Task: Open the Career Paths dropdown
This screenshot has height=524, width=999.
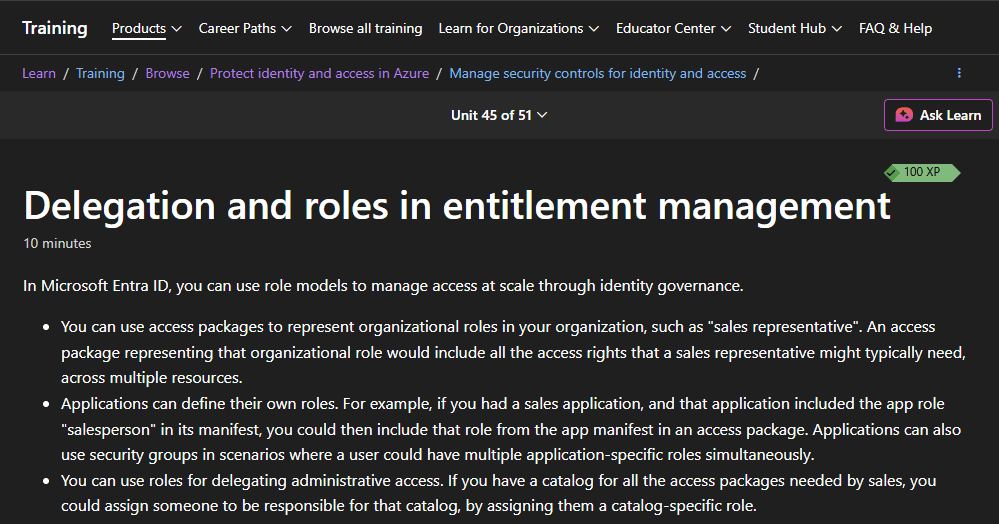Action: point(245,28)
